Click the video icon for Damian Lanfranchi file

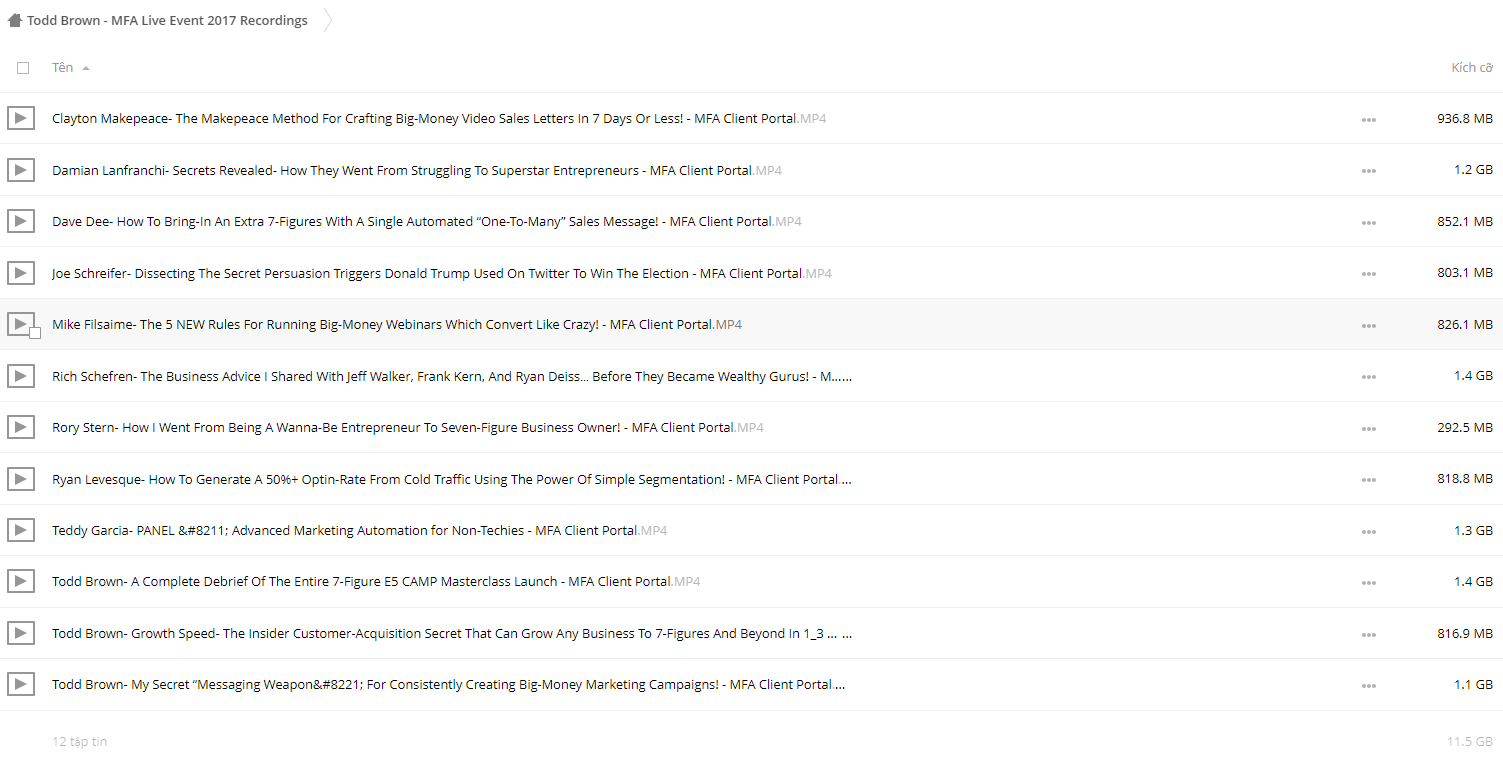point(21,170)
